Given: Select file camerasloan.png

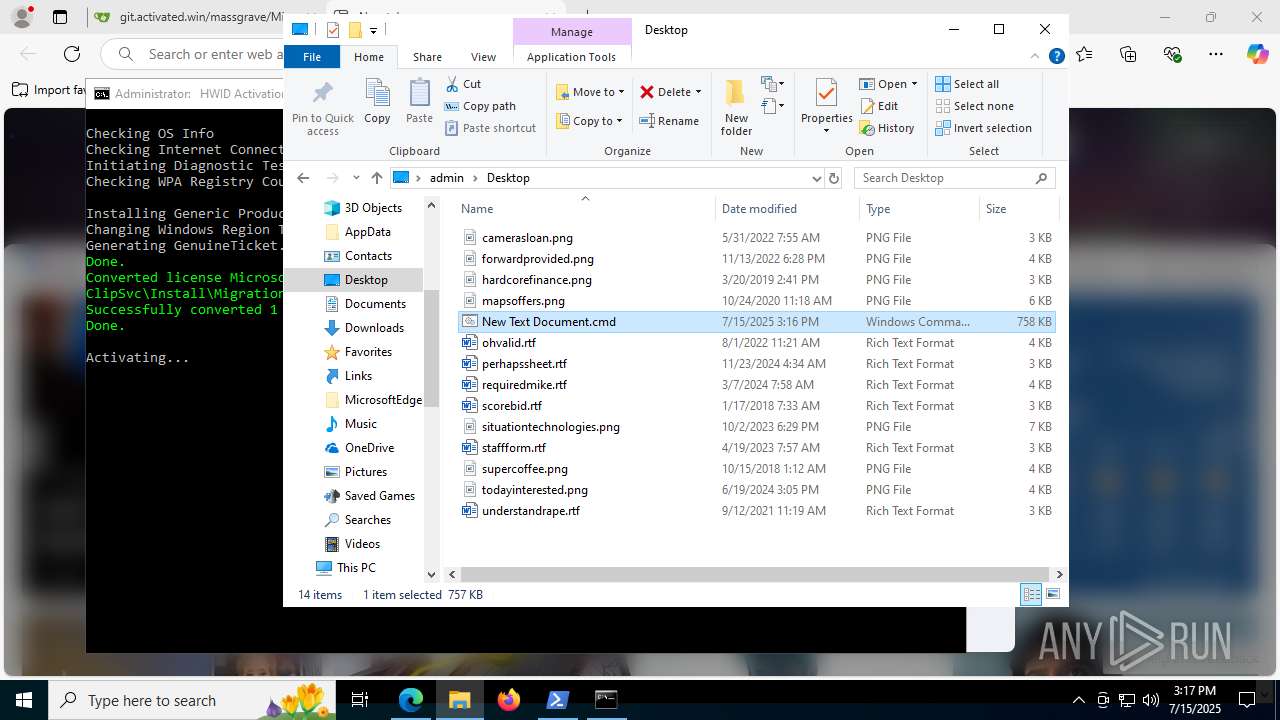Looking at the screenshot, I should 527,238.
